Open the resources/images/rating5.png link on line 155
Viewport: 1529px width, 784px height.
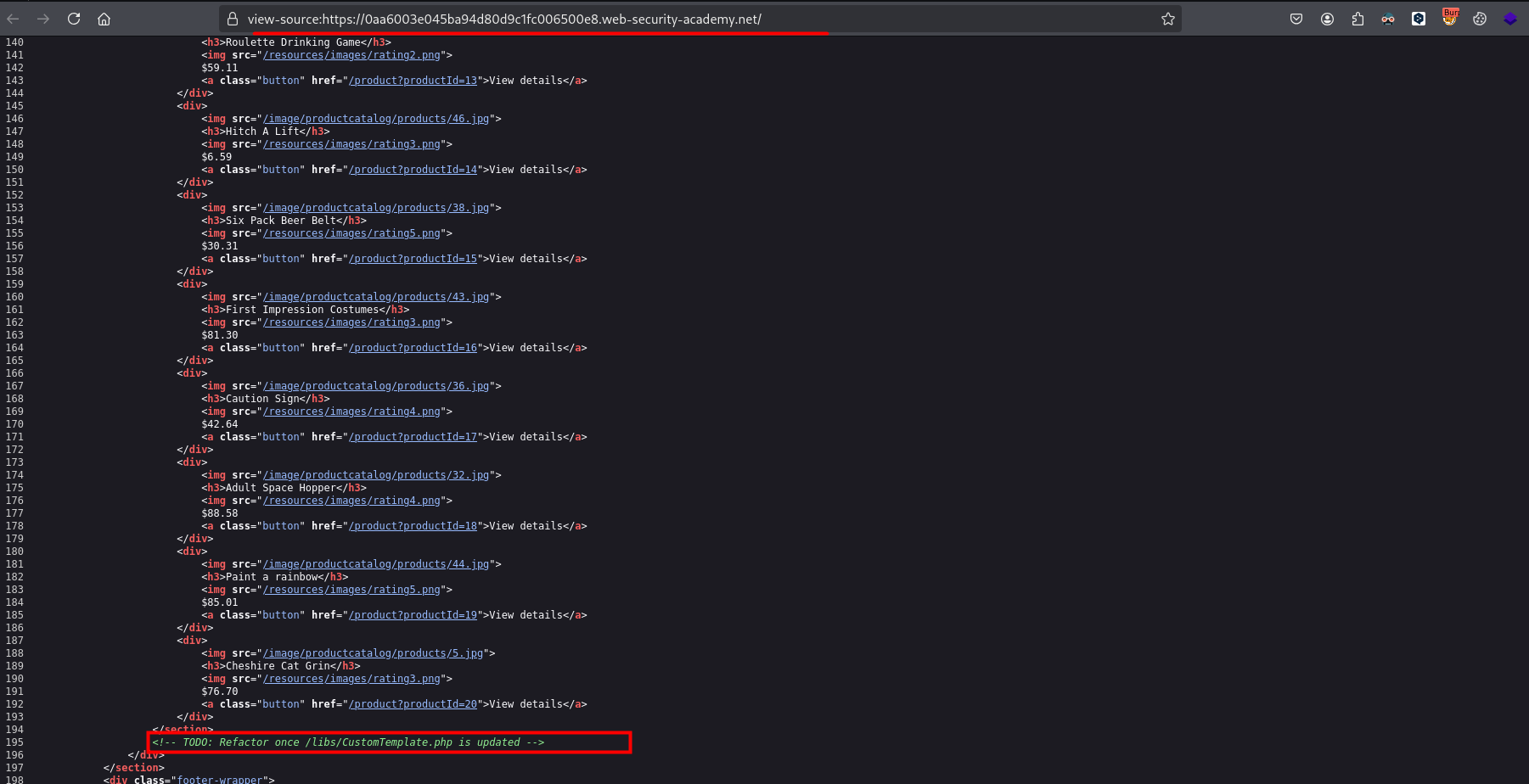(351, 233)
